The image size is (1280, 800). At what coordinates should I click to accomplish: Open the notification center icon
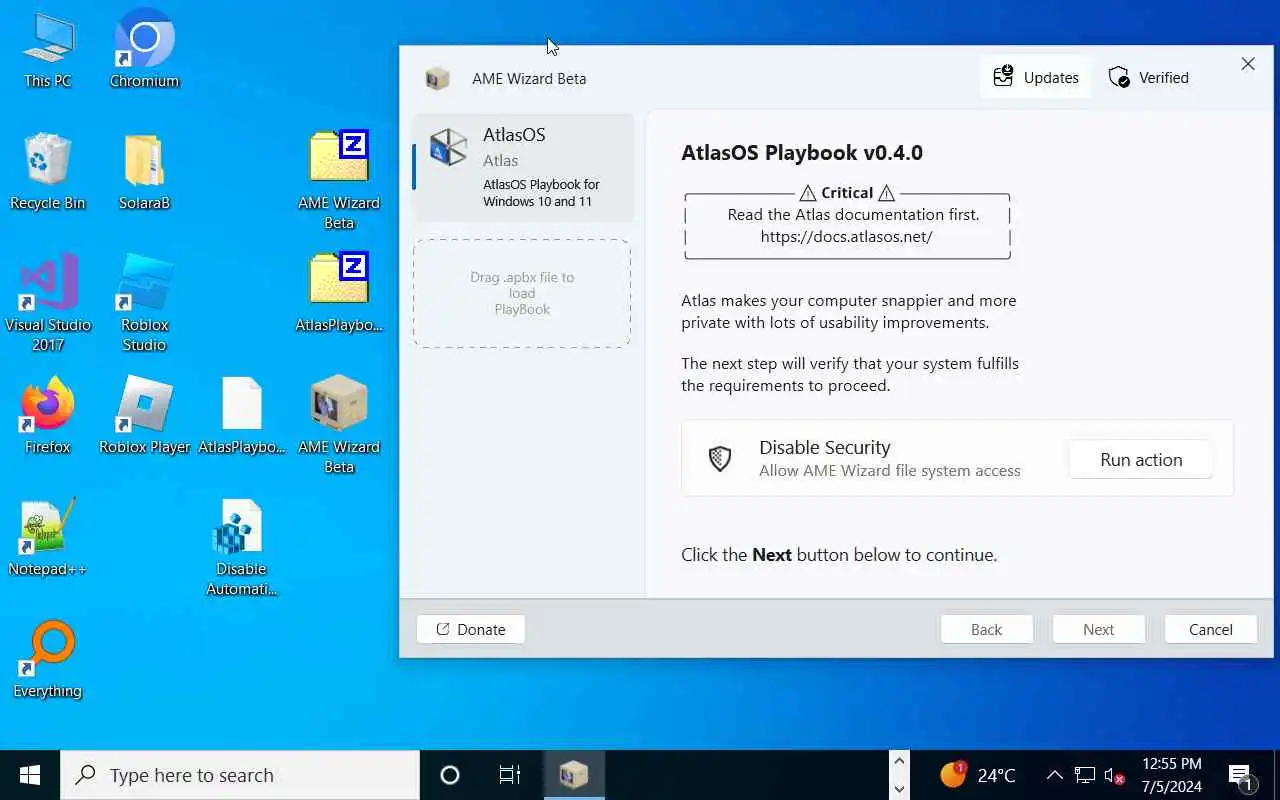pos(1242,775)
